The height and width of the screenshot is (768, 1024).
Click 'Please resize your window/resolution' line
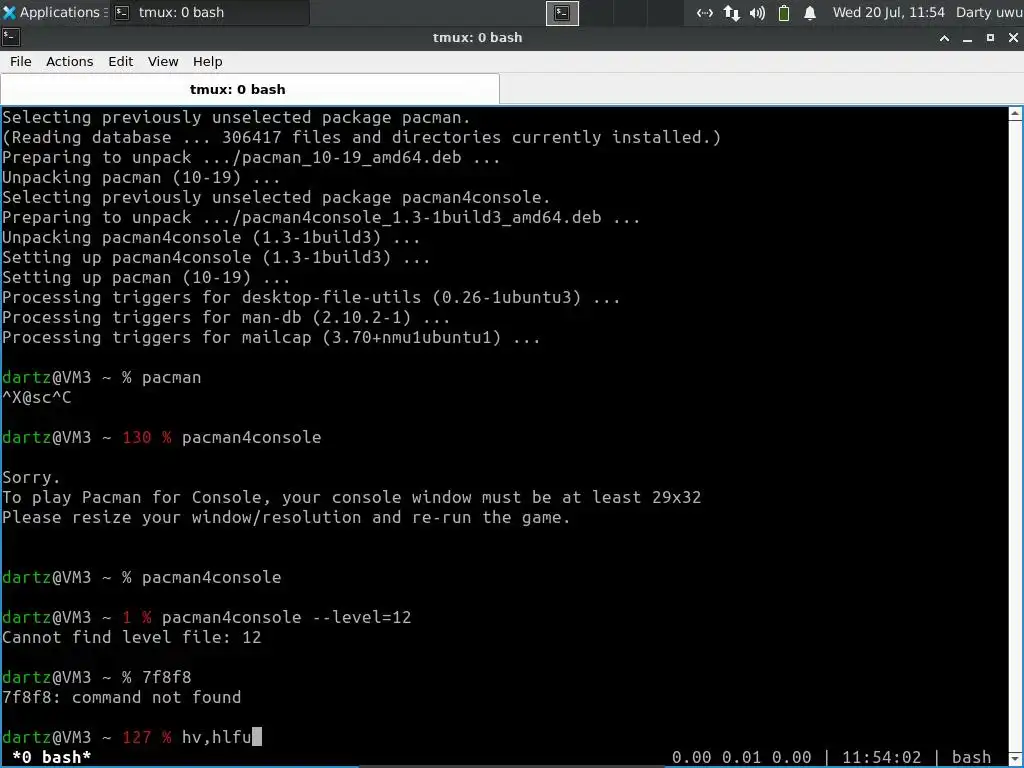(x=286, y=517)
